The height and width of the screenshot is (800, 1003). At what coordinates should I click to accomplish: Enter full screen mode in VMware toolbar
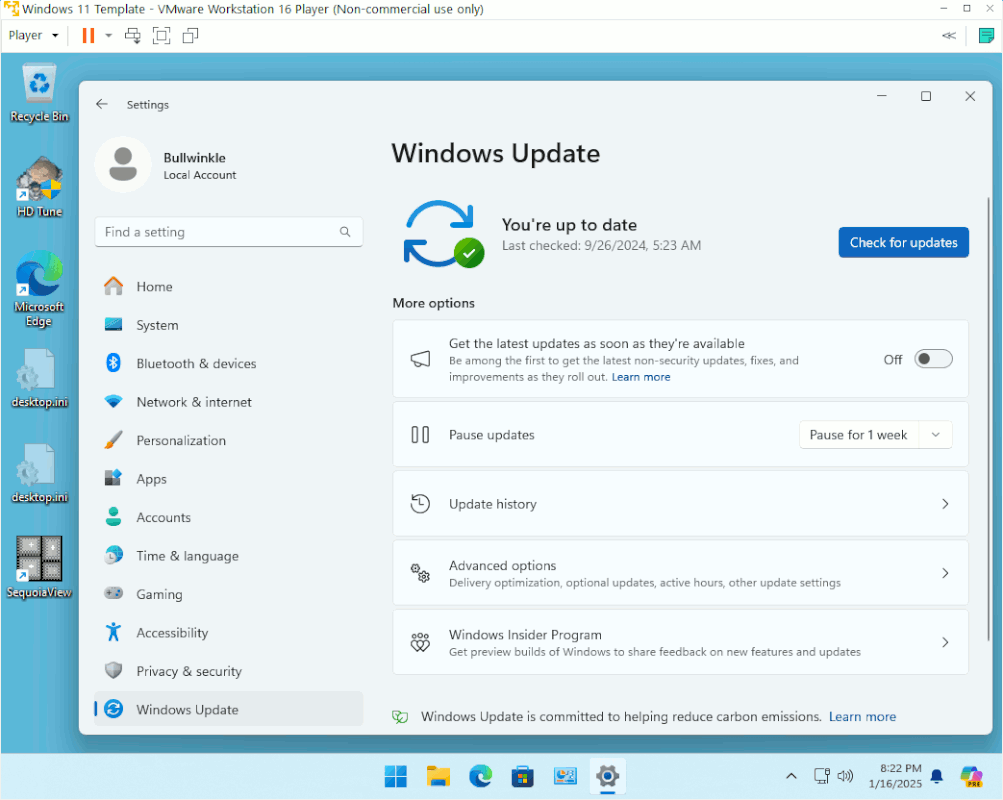(161, 35)
